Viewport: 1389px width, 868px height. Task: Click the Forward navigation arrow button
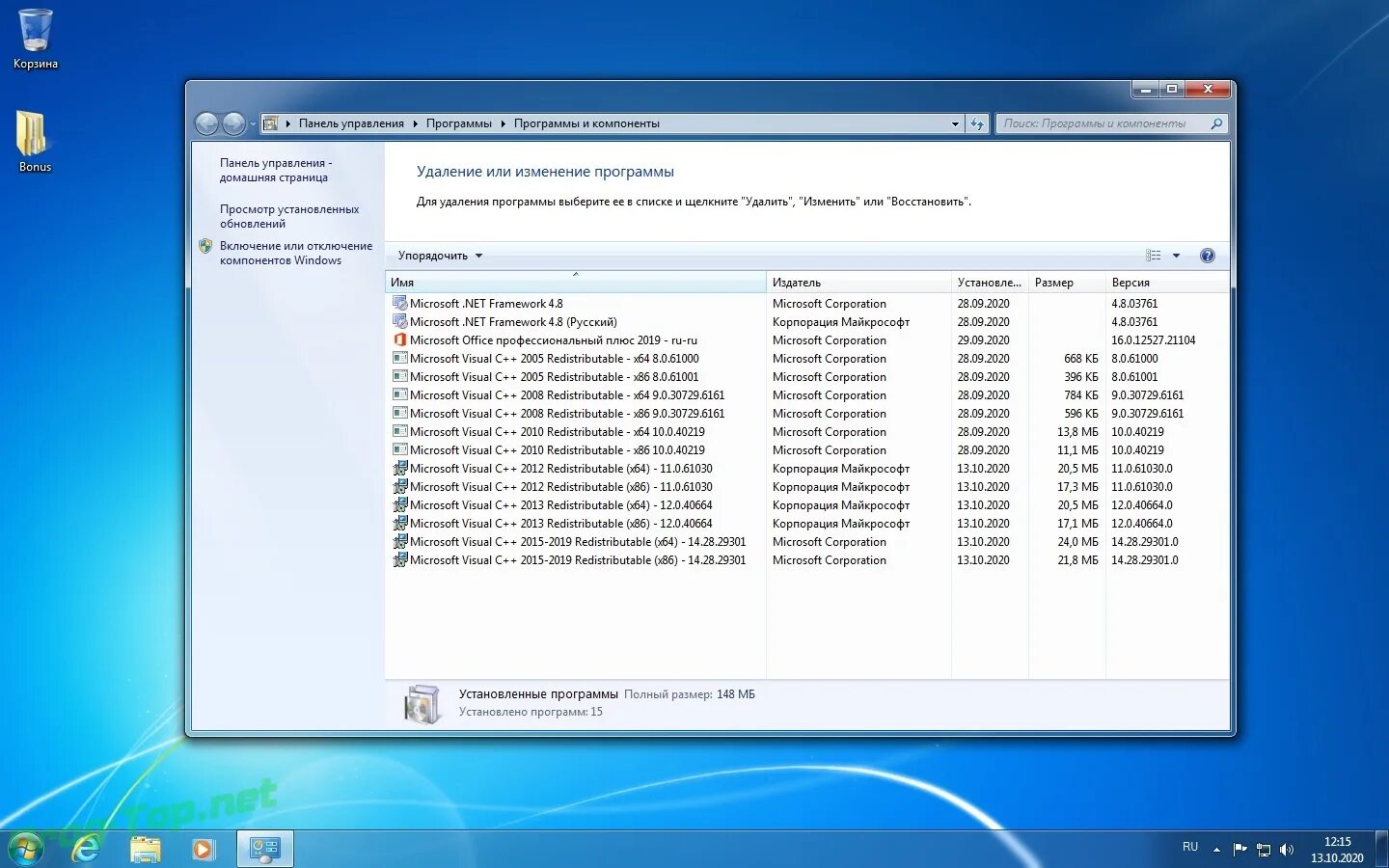(233, 123)
